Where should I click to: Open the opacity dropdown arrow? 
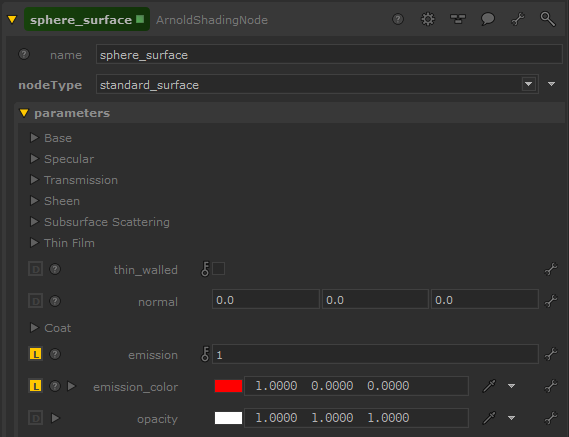tap(512, 418)
